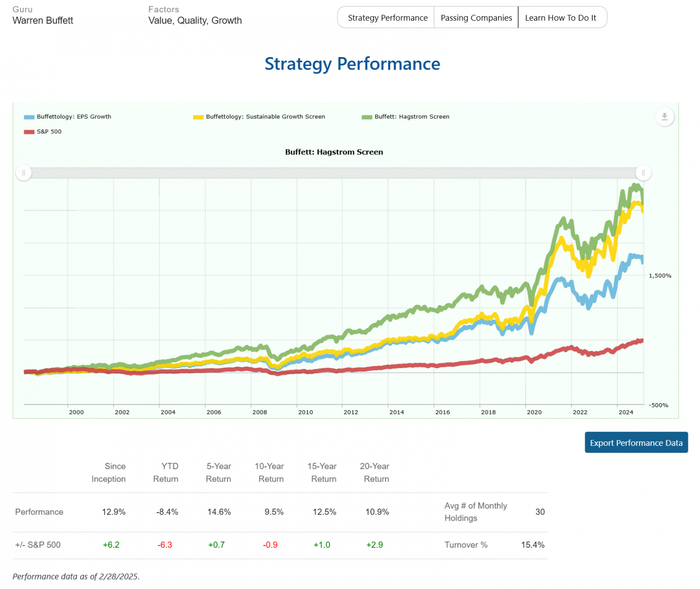Click the 1,500% y-axis label

tap(660, 275)
